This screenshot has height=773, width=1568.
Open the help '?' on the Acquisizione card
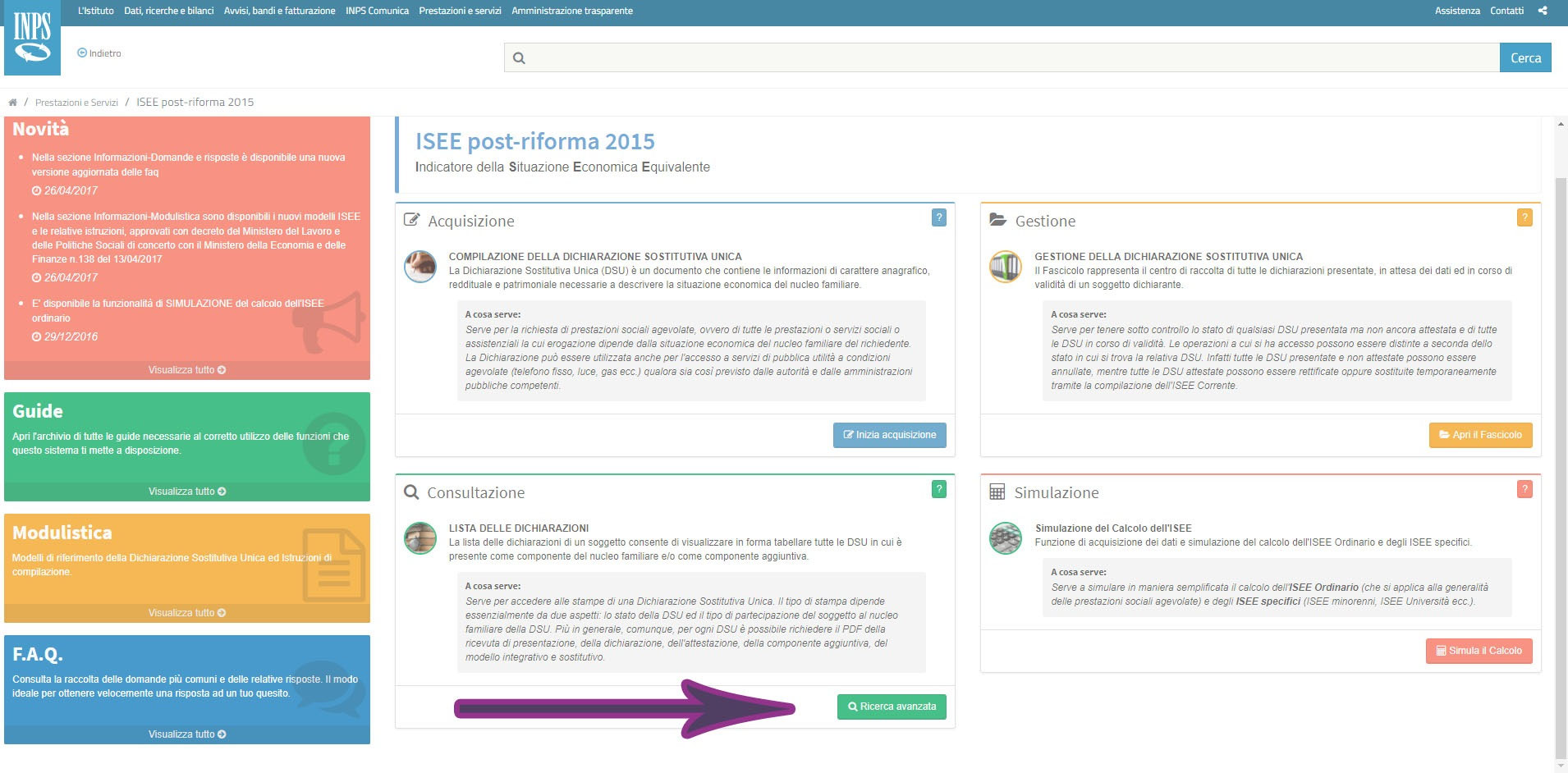[938, 217]
